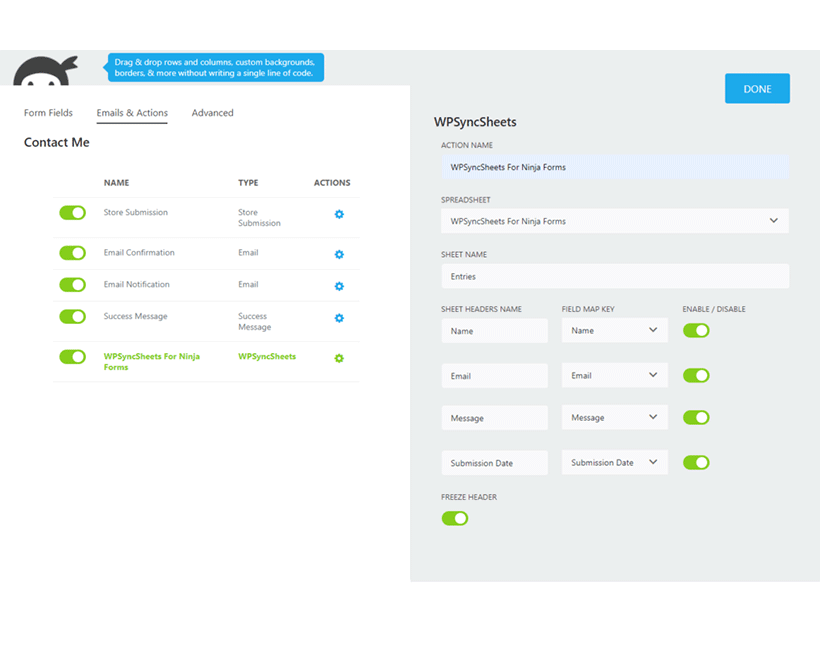Toggle the Store Submission action off

click(72, 213)
